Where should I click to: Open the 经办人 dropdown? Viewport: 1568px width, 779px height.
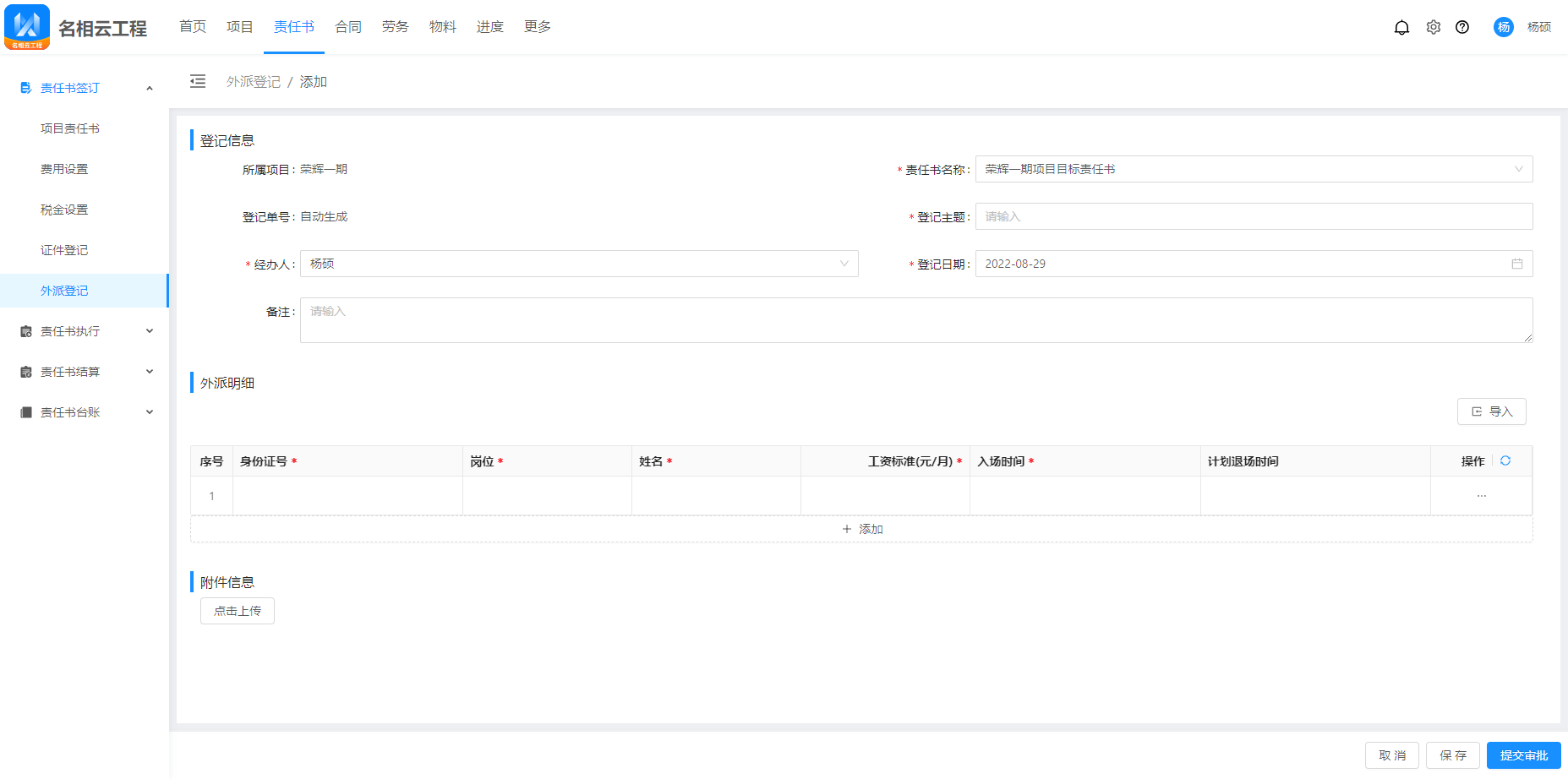point(579,264)
